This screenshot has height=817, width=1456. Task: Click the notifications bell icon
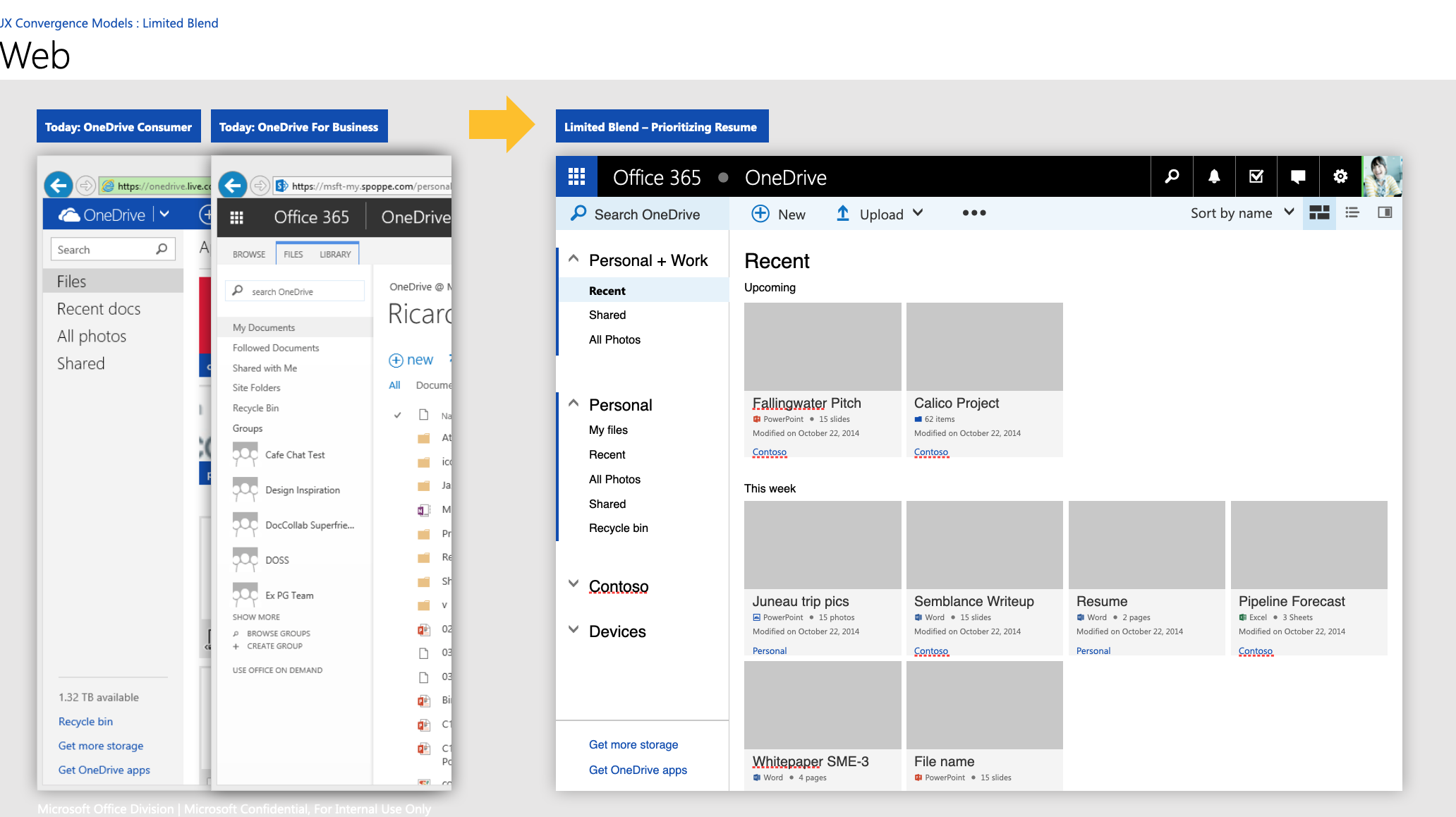click(1214, 178)
